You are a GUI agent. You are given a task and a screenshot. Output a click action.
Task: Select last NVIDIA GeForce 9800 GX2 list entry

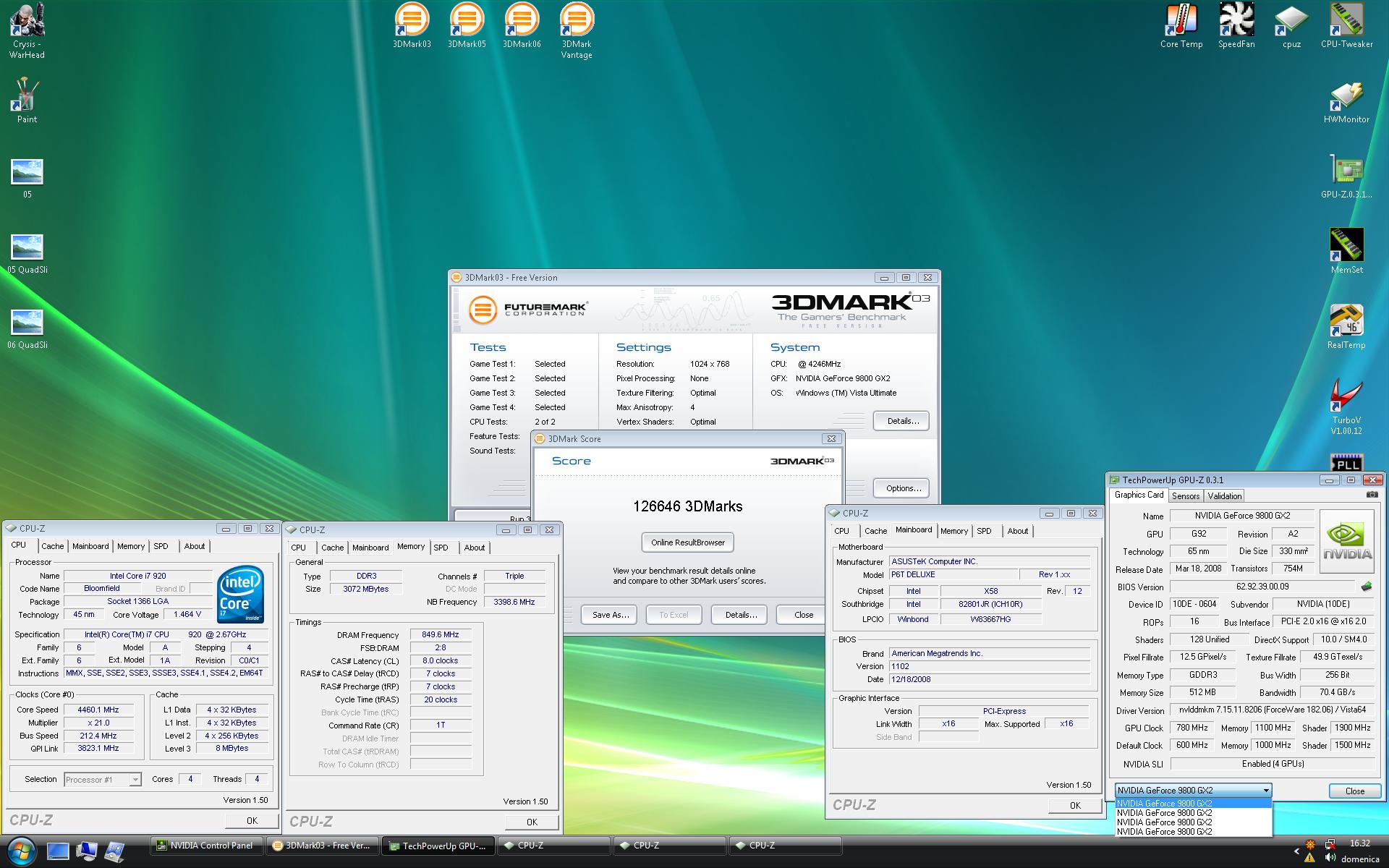point(1193,831)
